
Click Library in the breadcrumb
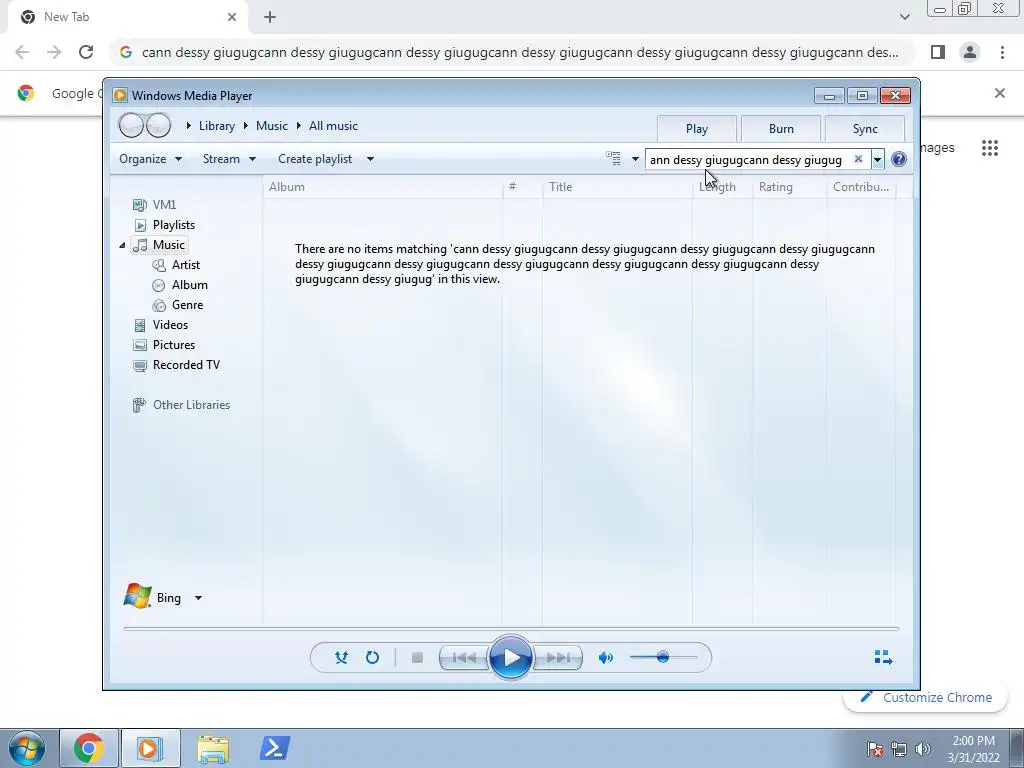pos(217,126)
